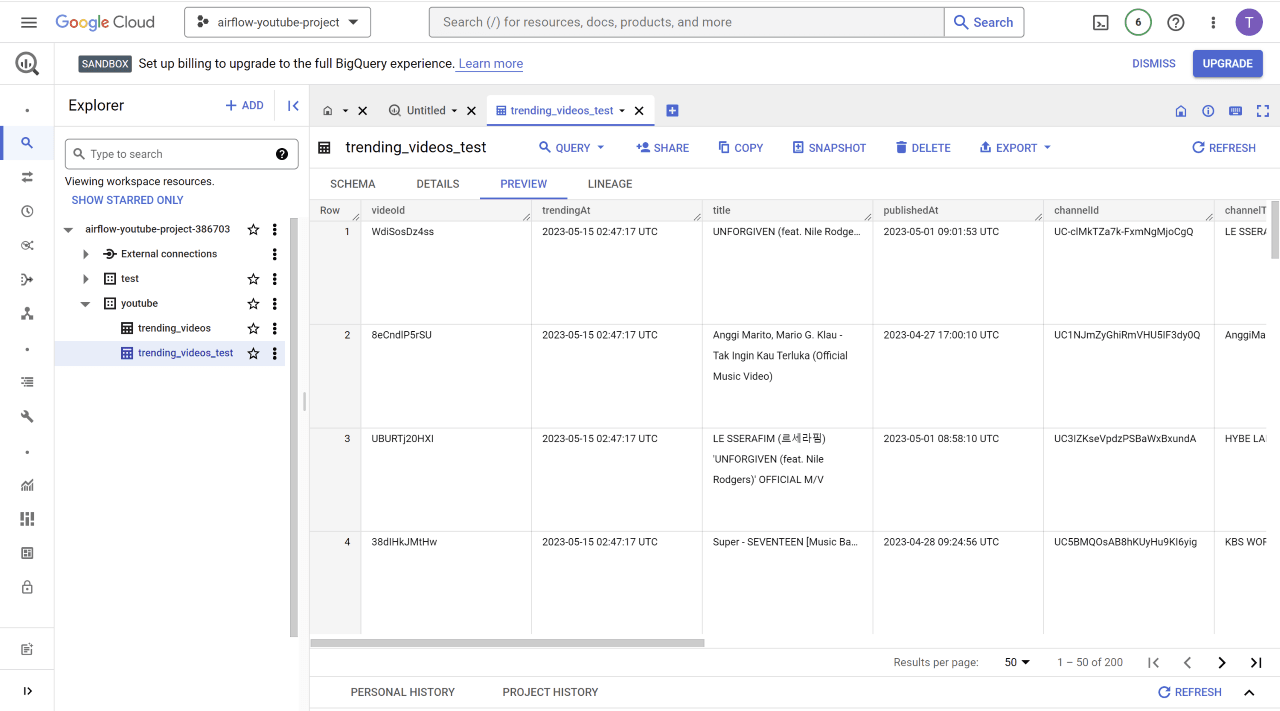This screenshot has width=1280, height=711.
Task: Jump to last page of results
Action: tap(1256, 663)
